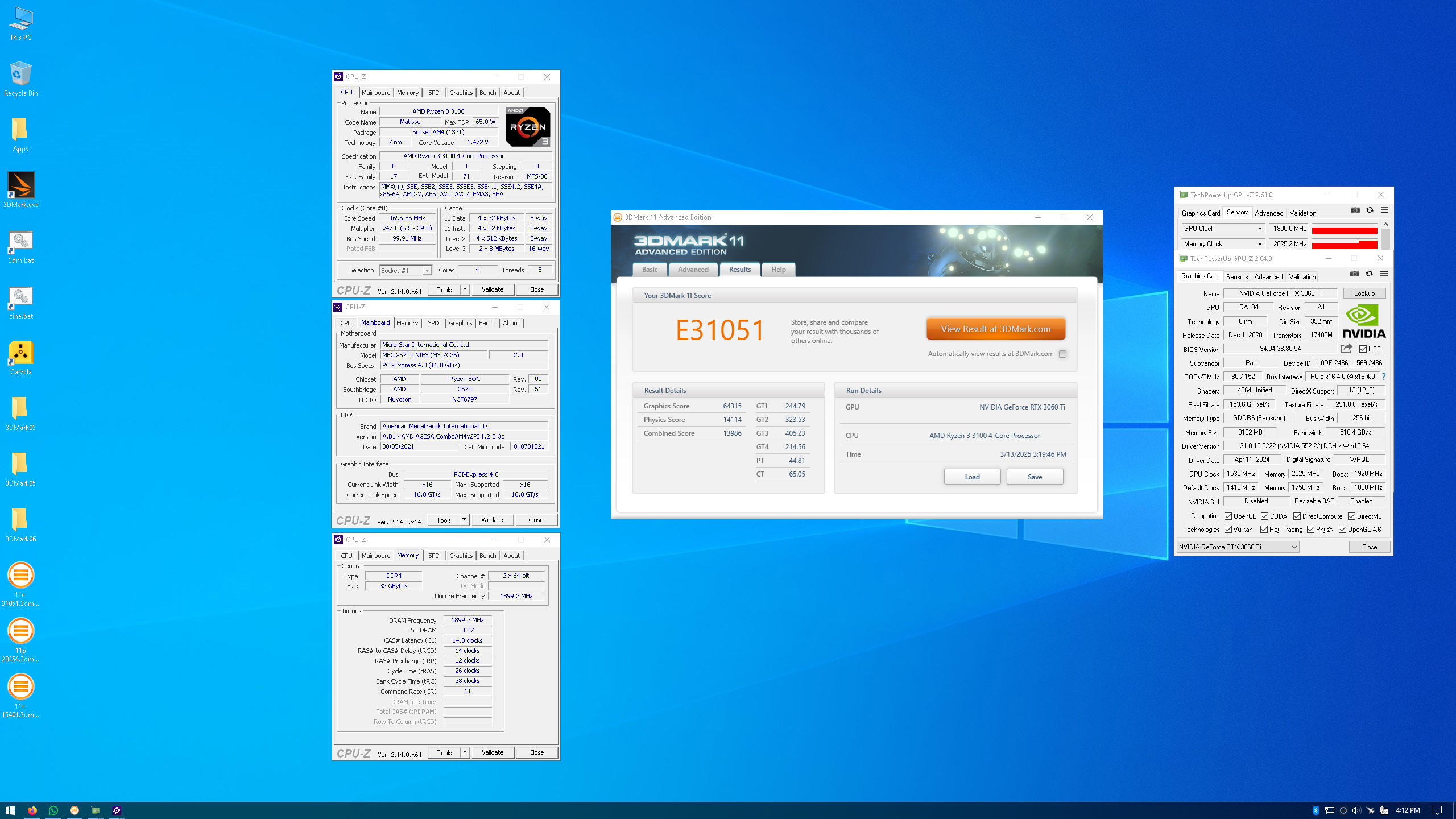Open Tools dropdown arrow in the CPU-Z Mainboard window
The image size is (1456, 819).
click(464, 520)
